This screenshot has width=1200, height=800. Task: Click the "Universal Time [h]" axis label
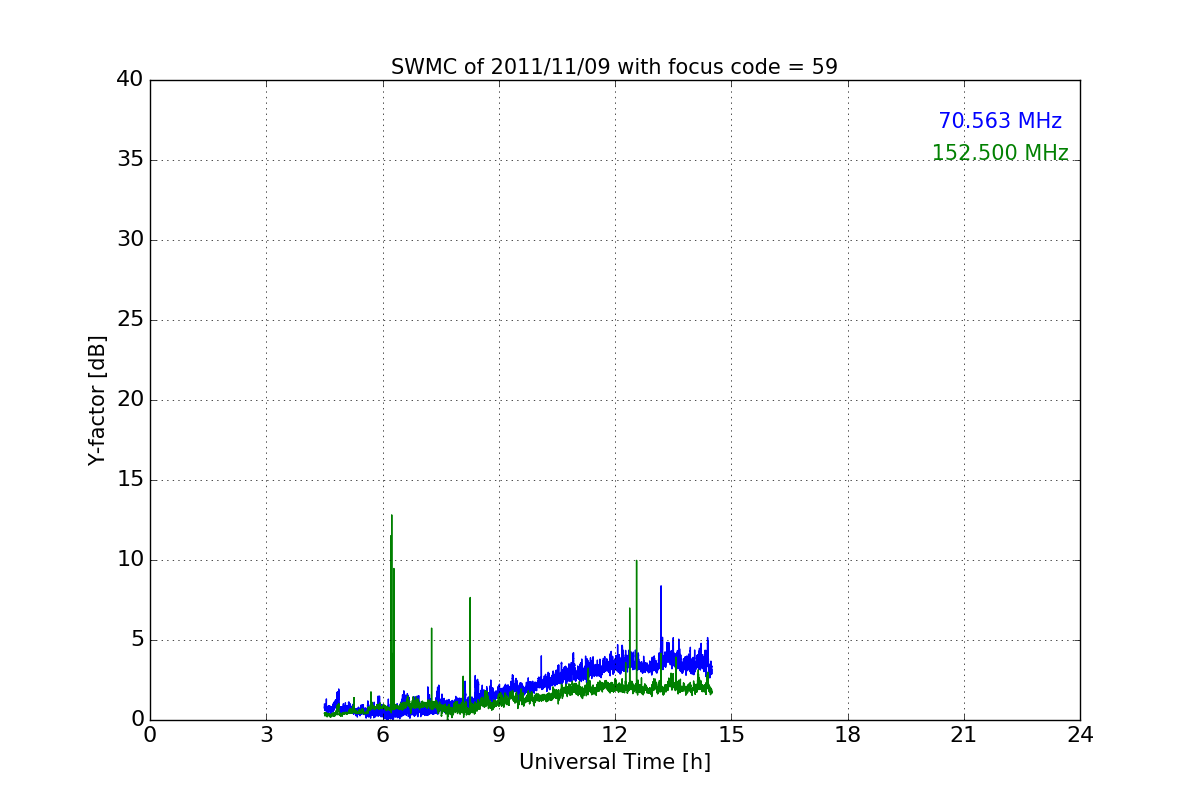(x=614, y=762)
